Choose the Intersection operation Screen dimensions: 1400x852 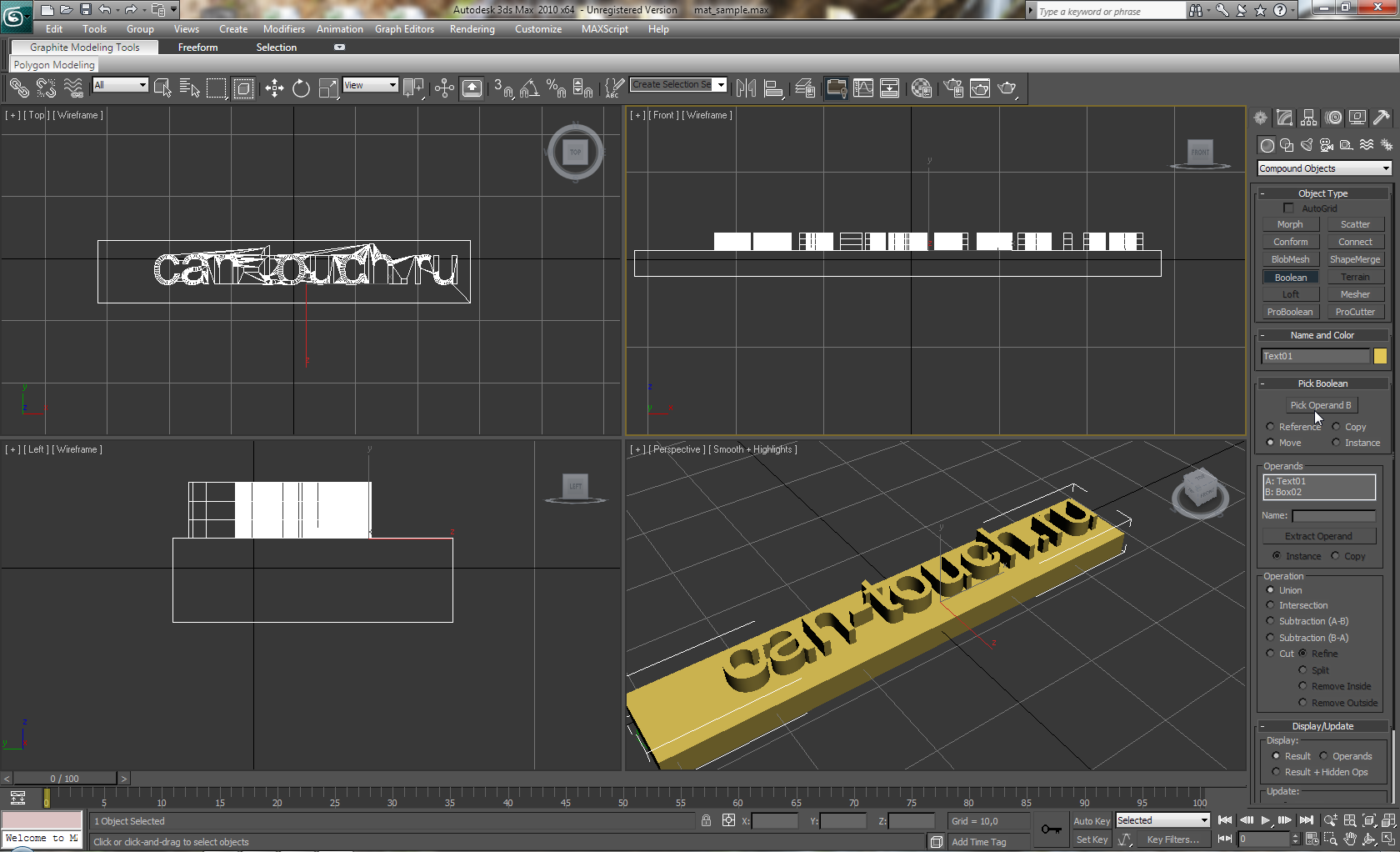click(1270, 605)
